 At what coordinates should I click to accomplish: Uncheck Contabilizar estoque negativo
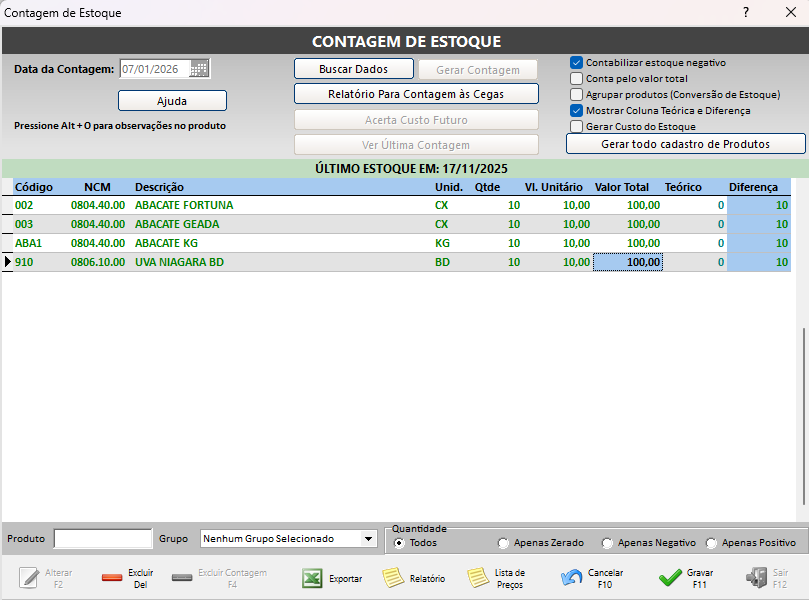click(576, 62)
